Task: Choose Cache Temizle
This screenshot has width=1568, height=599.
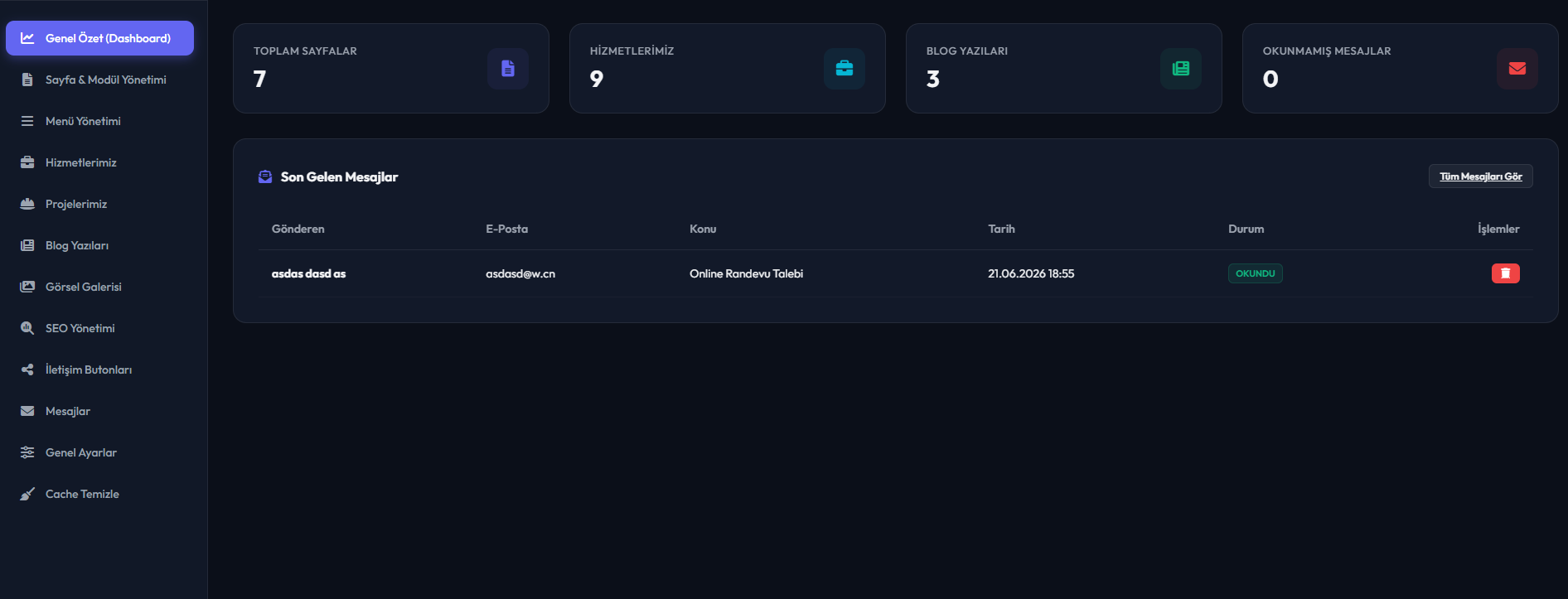Action: point(99,494)
